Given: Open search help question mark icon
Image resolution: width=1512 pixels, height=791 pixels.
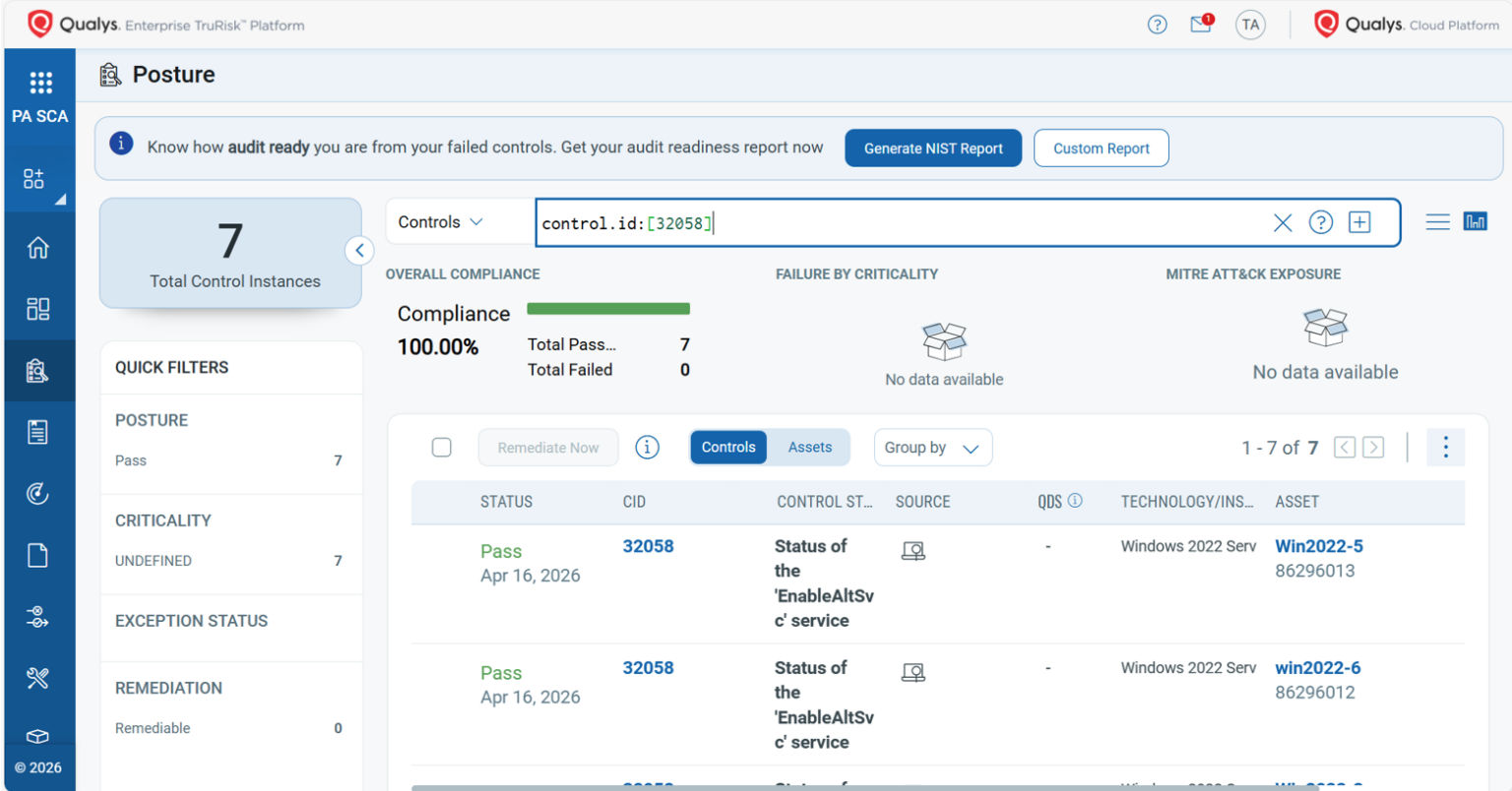Looking at the screenshot, I should (1321, 222).
